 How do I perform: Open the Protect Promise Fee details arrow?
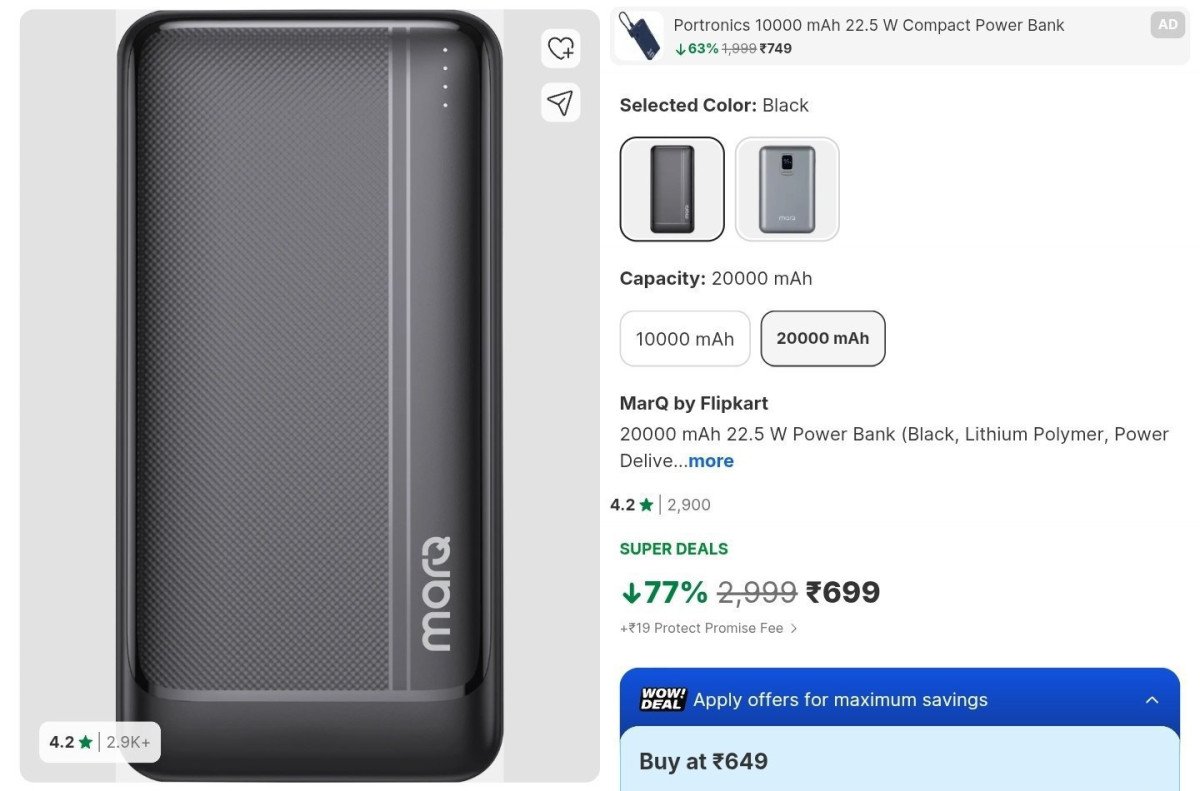point(794,629)
